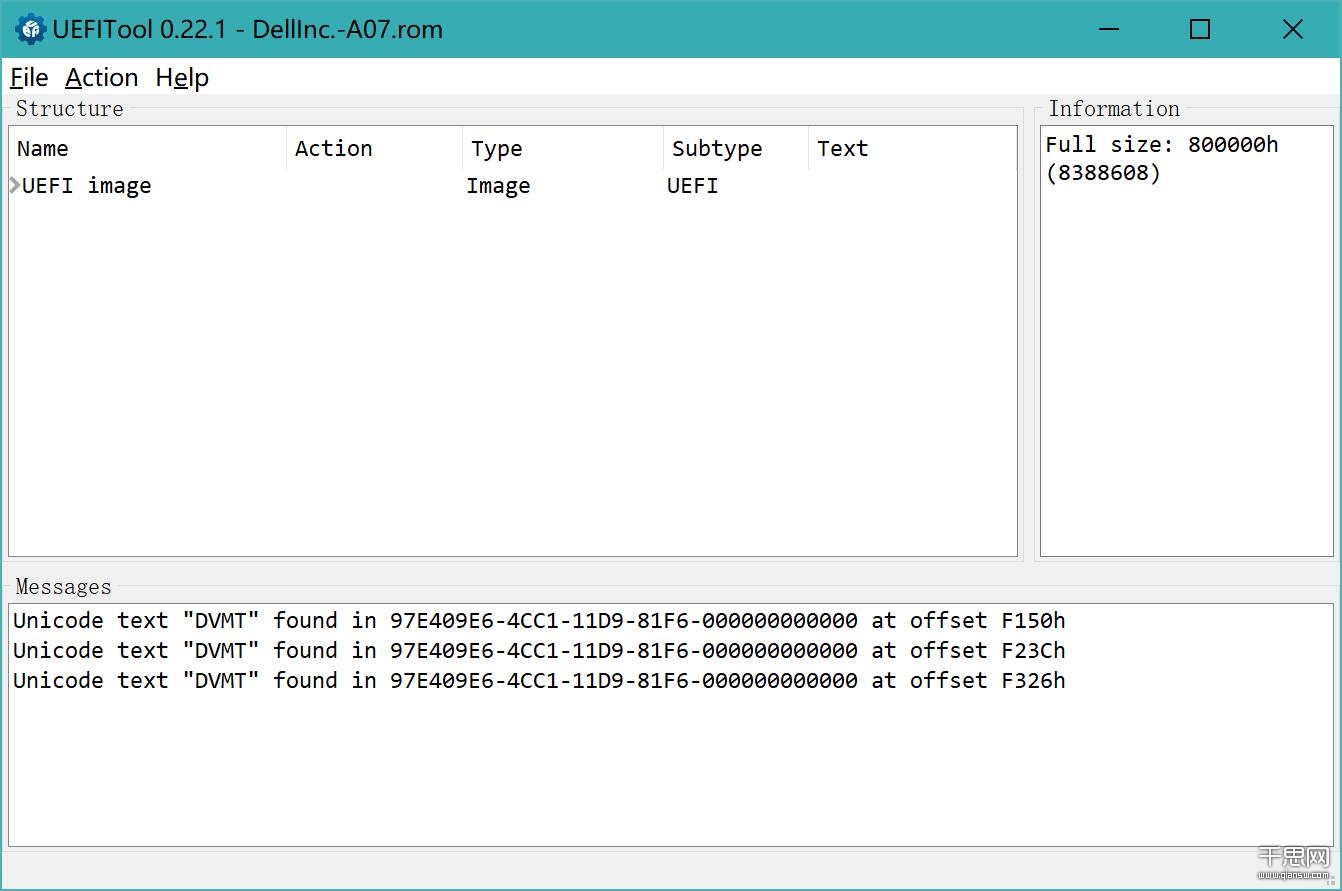This screenshot has width=1342, height=891.
Task: Expand the UEFI image tree node
Action: tap(14, 185)
